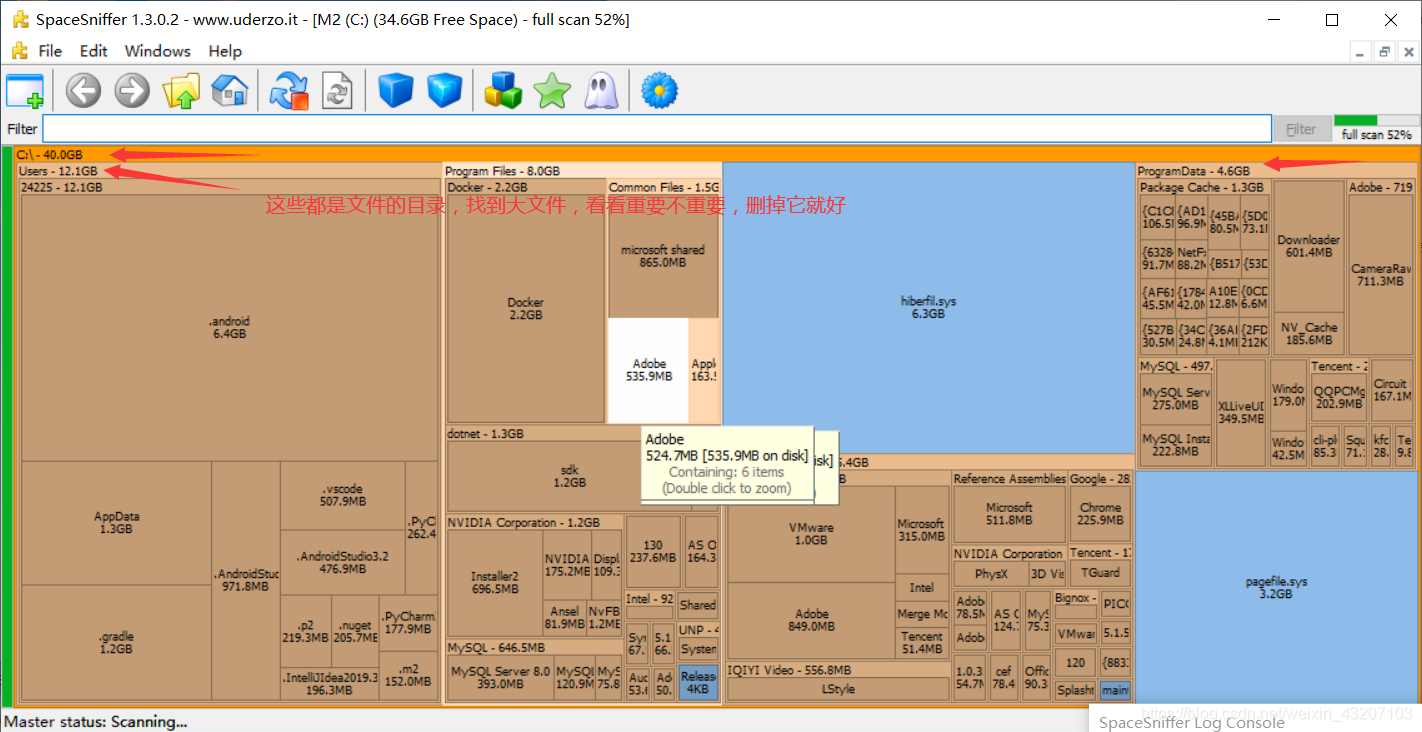Click the new view window icon
Viewport: 1422px width, 732px height.
(x=25, y=91)
